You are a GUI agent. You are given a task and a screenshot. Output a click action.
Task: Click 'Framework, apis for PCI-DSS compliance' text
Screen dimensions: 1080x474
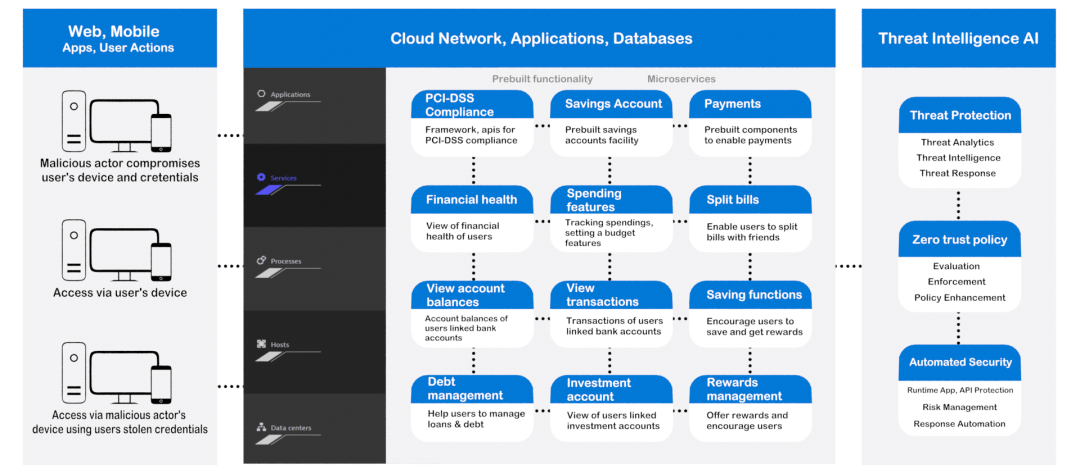(471, 135)
